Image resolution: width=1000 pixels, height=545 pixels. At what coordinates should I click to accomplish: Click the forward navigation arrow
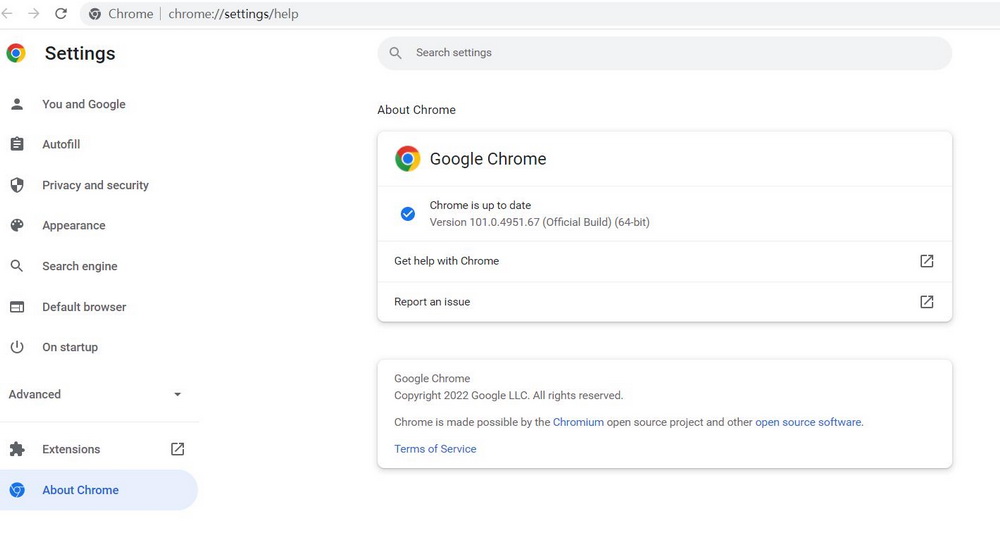pos(34,14)
